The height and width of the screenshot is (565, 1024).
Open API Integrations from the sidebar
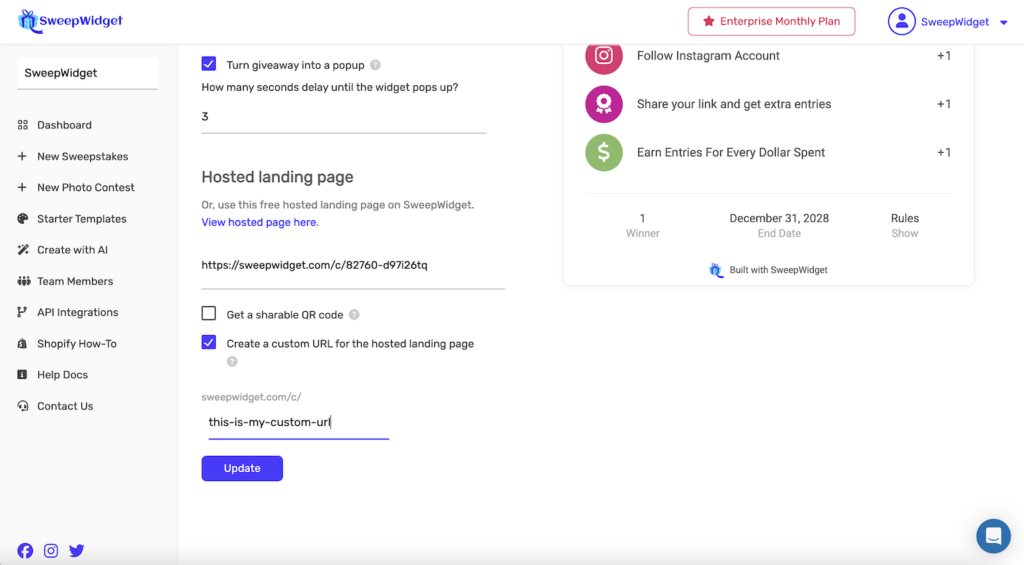77,312
